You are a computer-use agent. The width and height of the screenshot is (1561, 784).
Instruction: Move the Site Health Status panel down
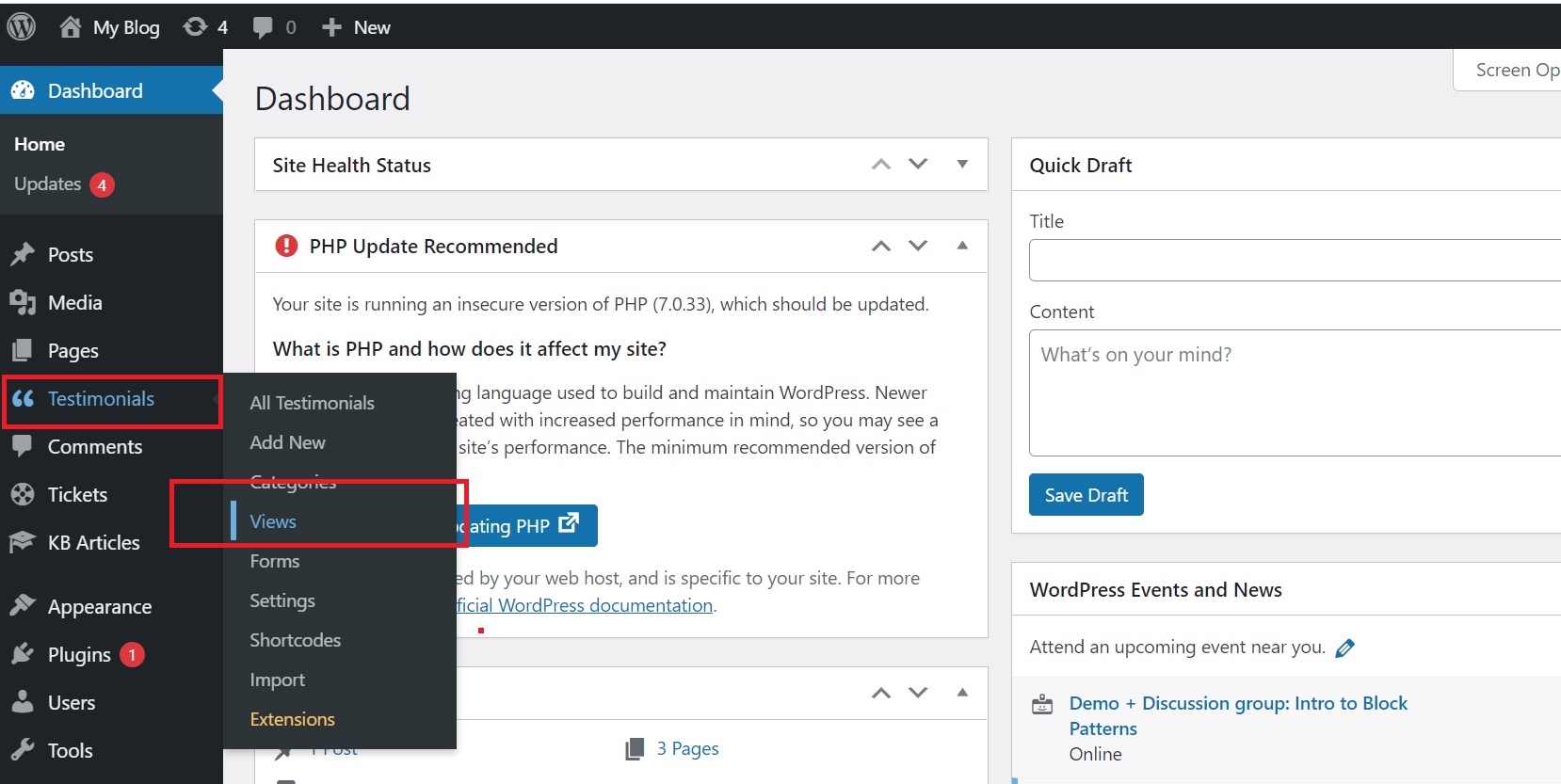coord(918,165)
